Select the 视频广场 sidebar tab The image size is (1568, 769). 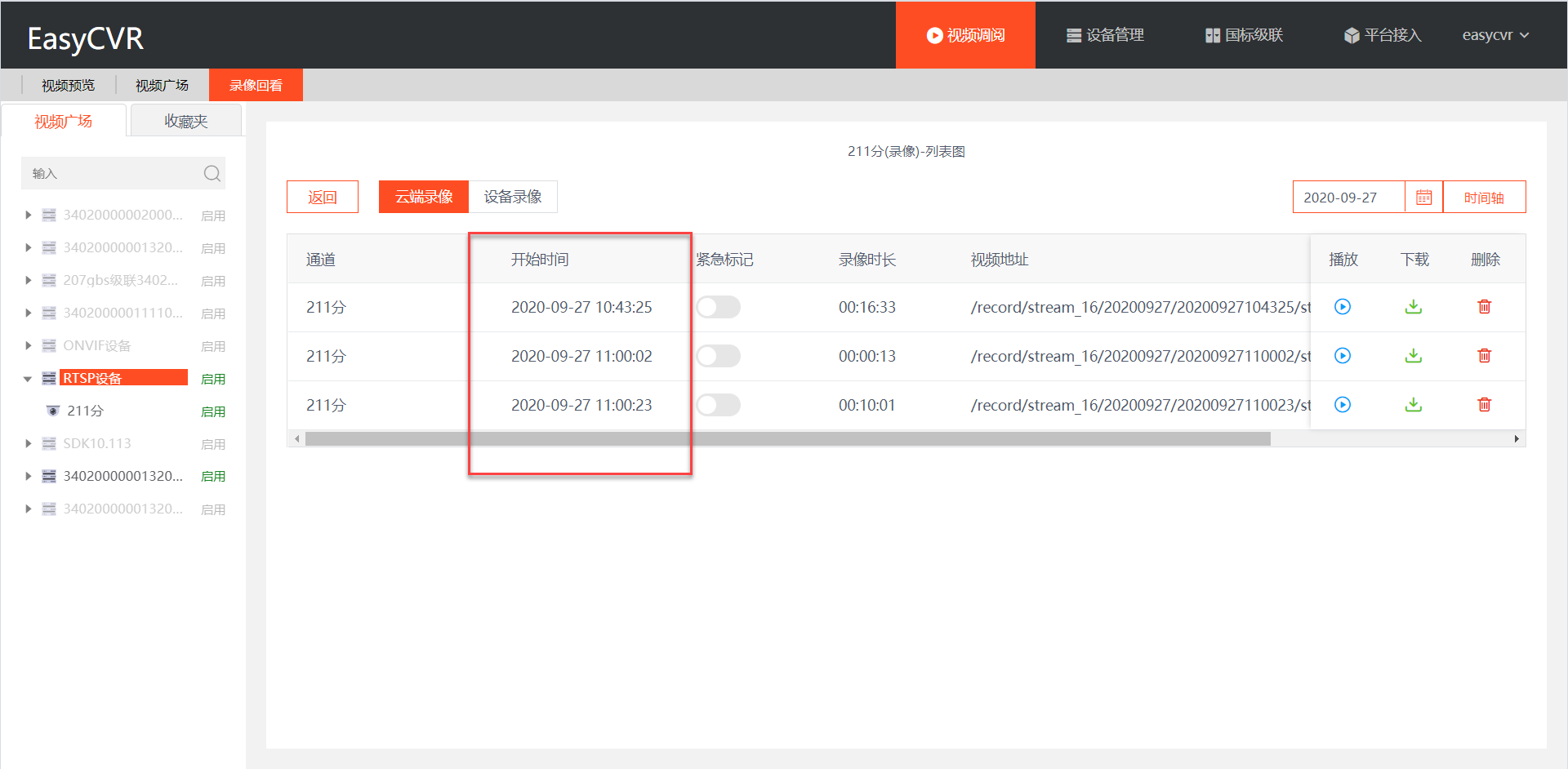[64, 121]
